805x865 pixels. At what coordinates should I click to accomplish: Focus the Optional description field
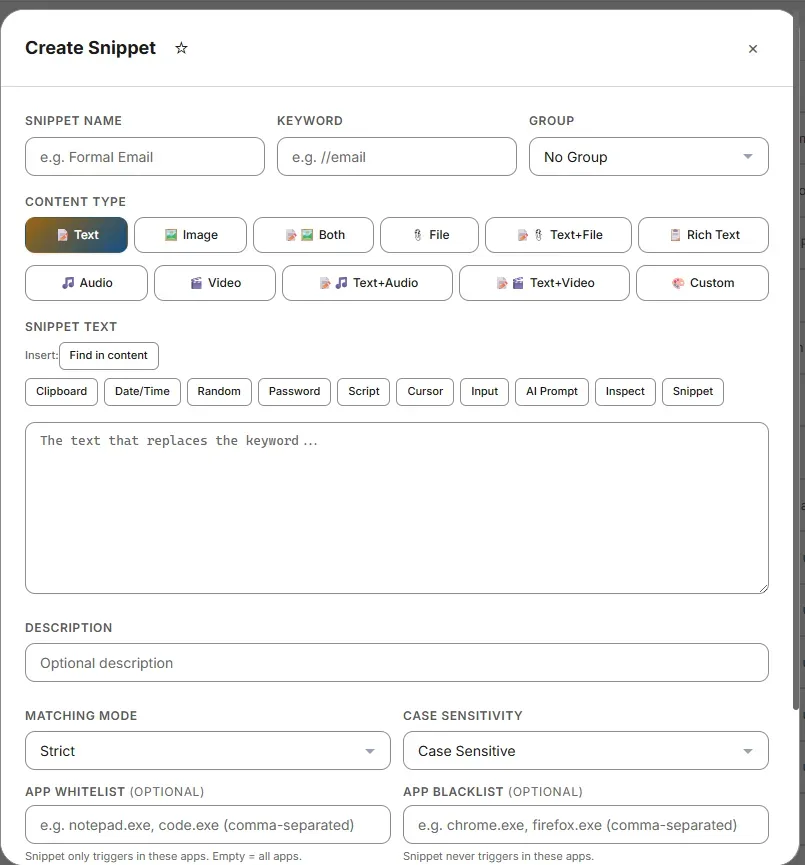pyautogui.click(x=397, y=663)
